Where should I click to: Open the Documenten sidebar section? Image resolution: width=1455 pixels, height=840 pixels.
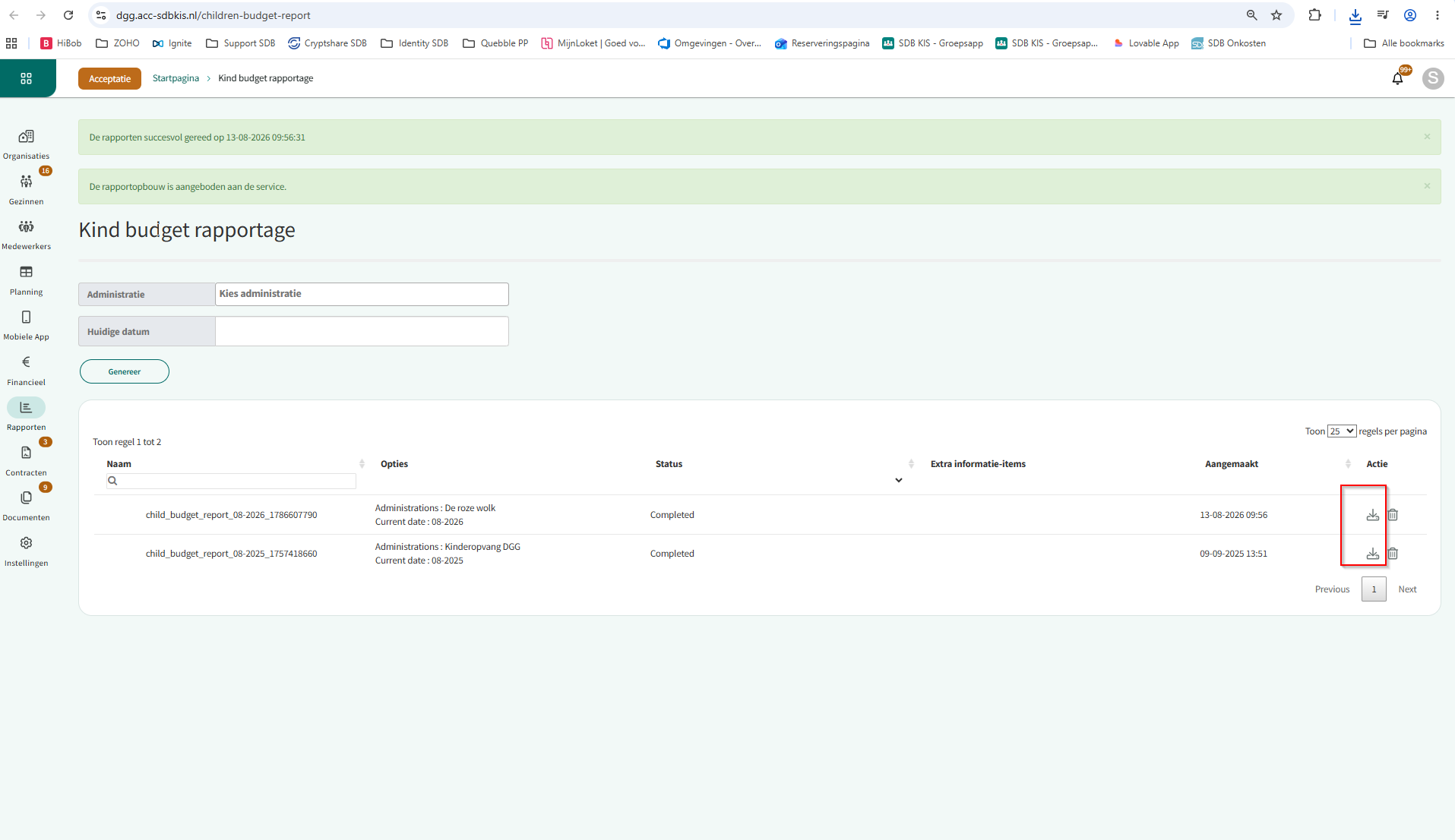pos(26,504)
